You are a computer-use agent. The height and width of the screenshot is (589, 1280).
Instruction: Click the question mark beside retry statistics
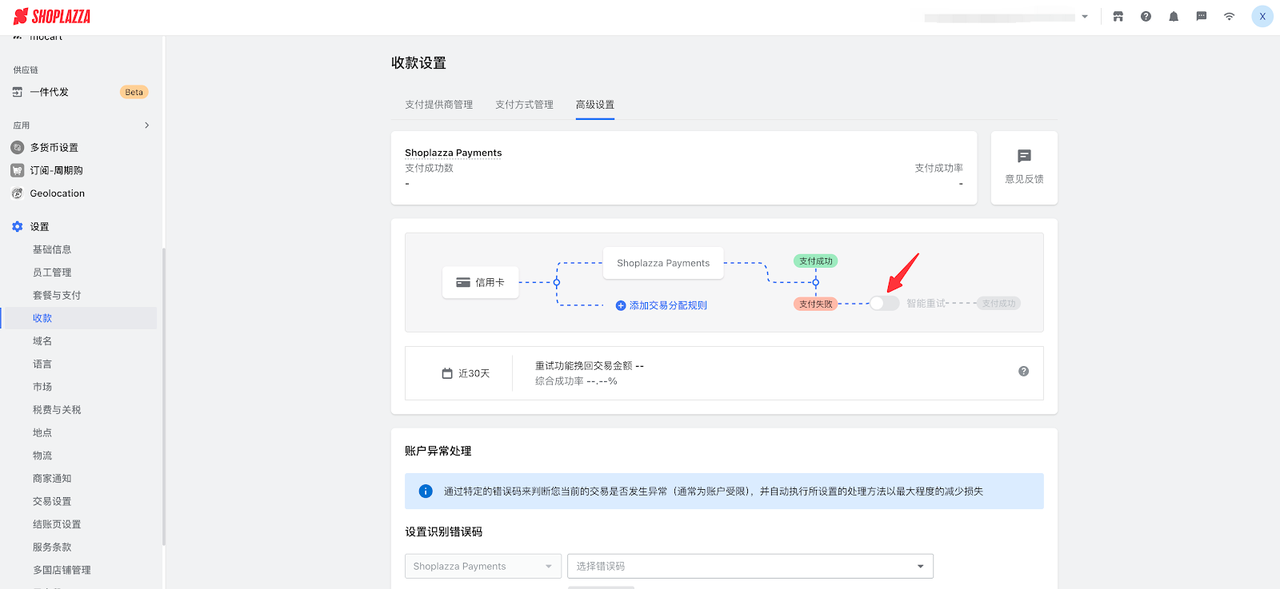point(1023,371)
